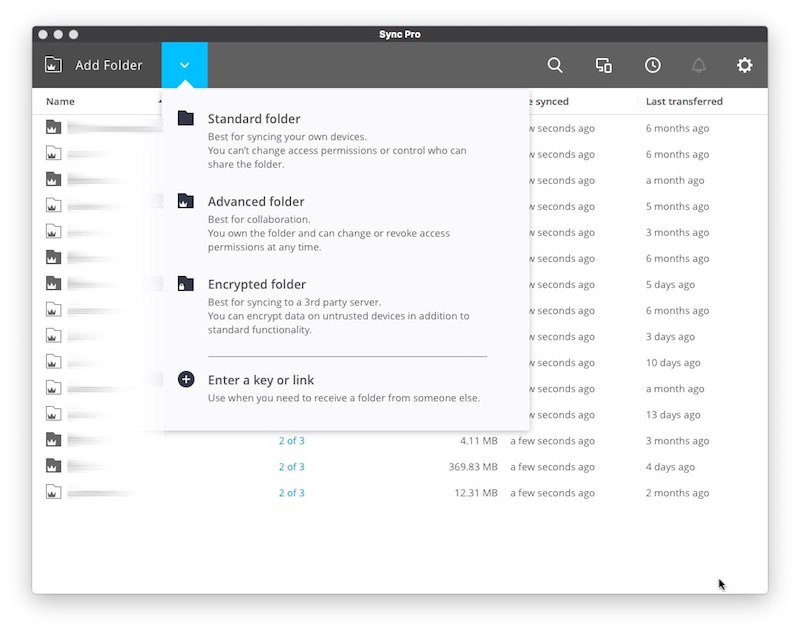Image resolution: width=800 pixels, height=632 pixels.
Task: Choose the Standard folder menu option
Action: click(x=254, y=119)
